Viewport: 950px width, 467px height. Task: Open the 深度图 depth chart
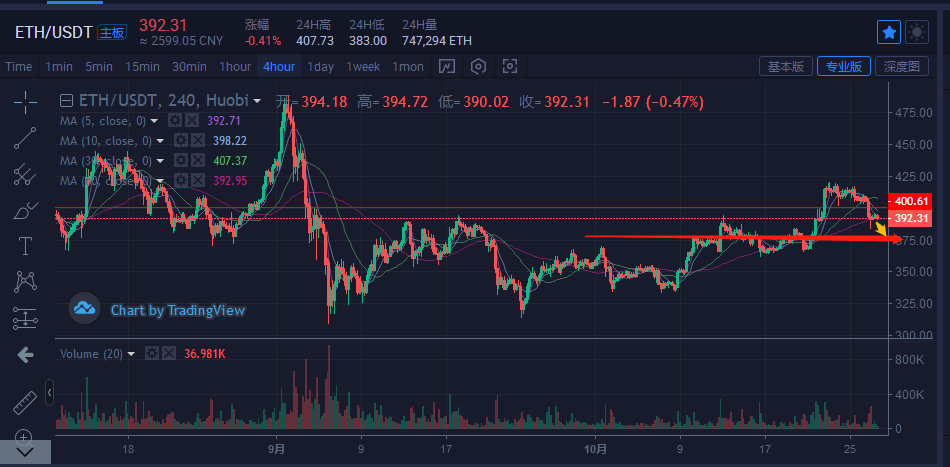(902, 67)
